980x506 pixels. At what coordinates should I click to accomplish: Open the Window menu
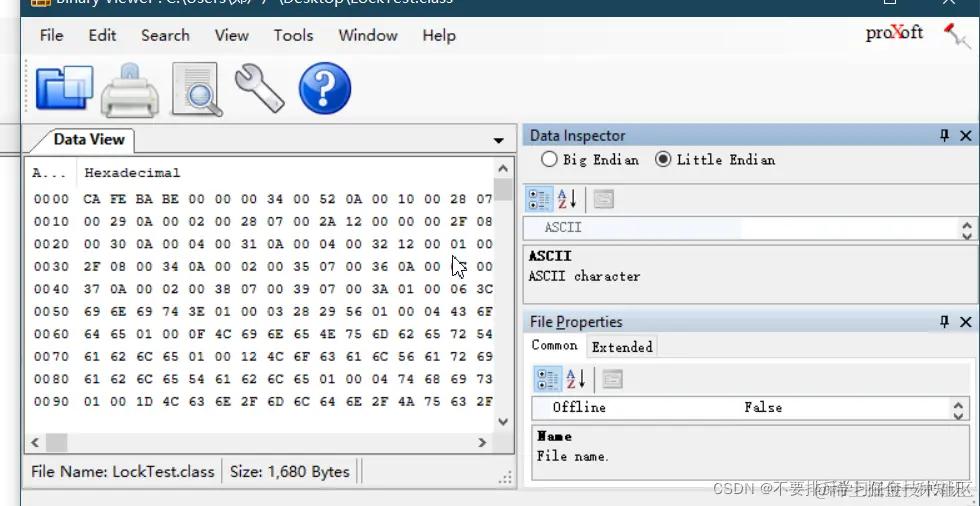point(368,36)
